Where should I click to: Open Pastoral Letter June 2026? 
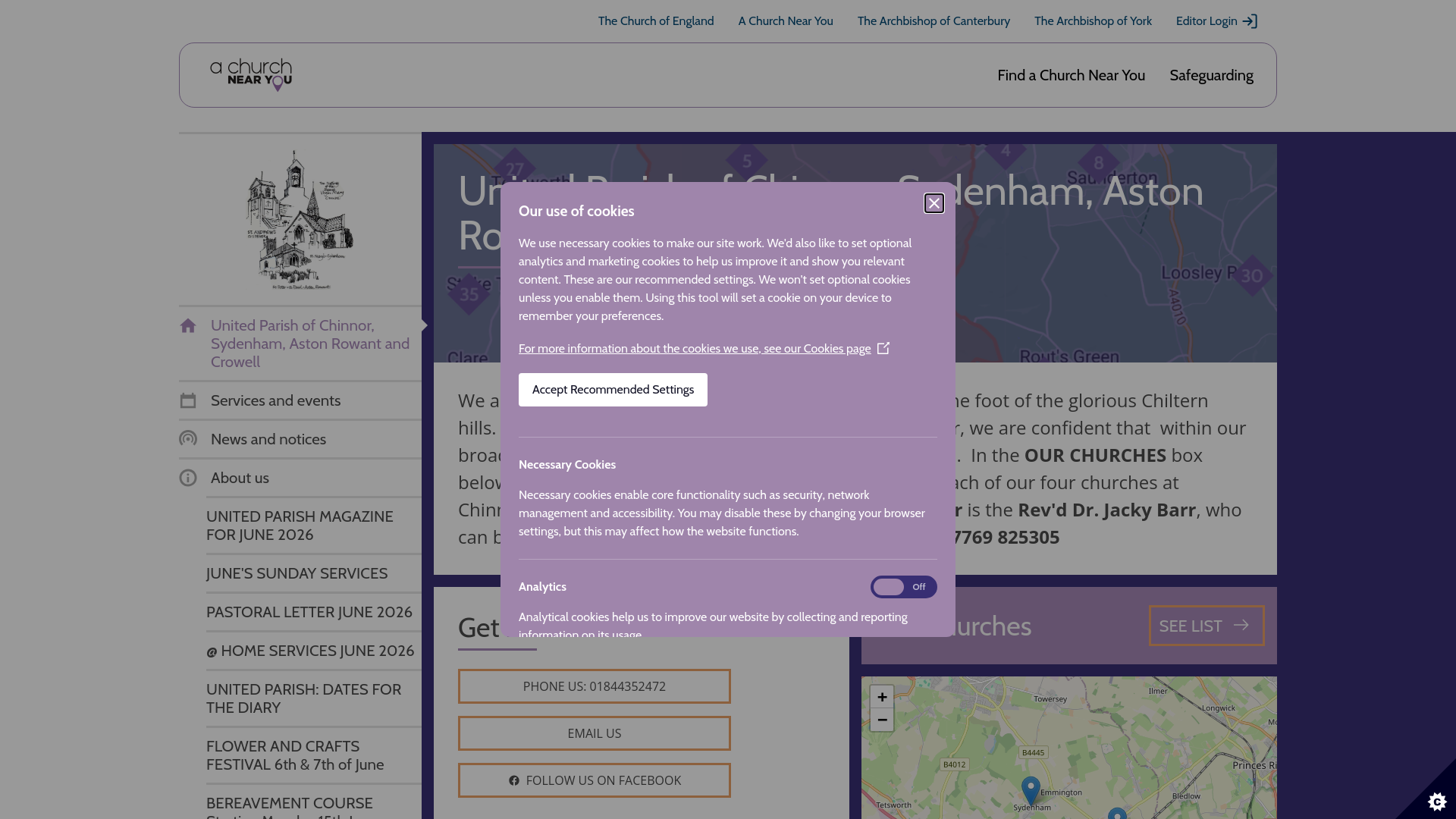click(x=309, y=612)
